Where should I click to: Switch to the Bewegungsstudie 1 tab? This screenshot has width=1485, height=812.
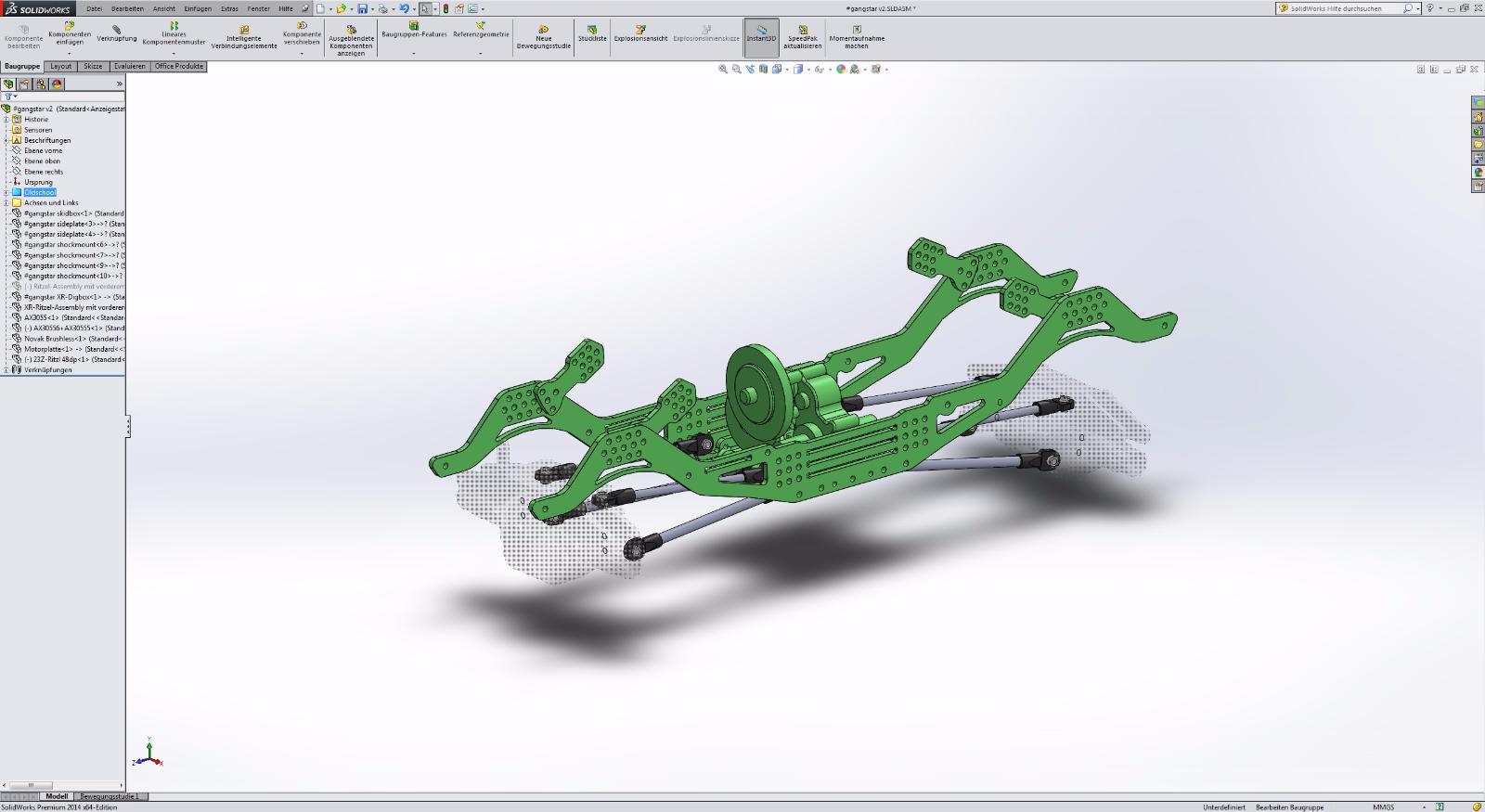(110, 796)
